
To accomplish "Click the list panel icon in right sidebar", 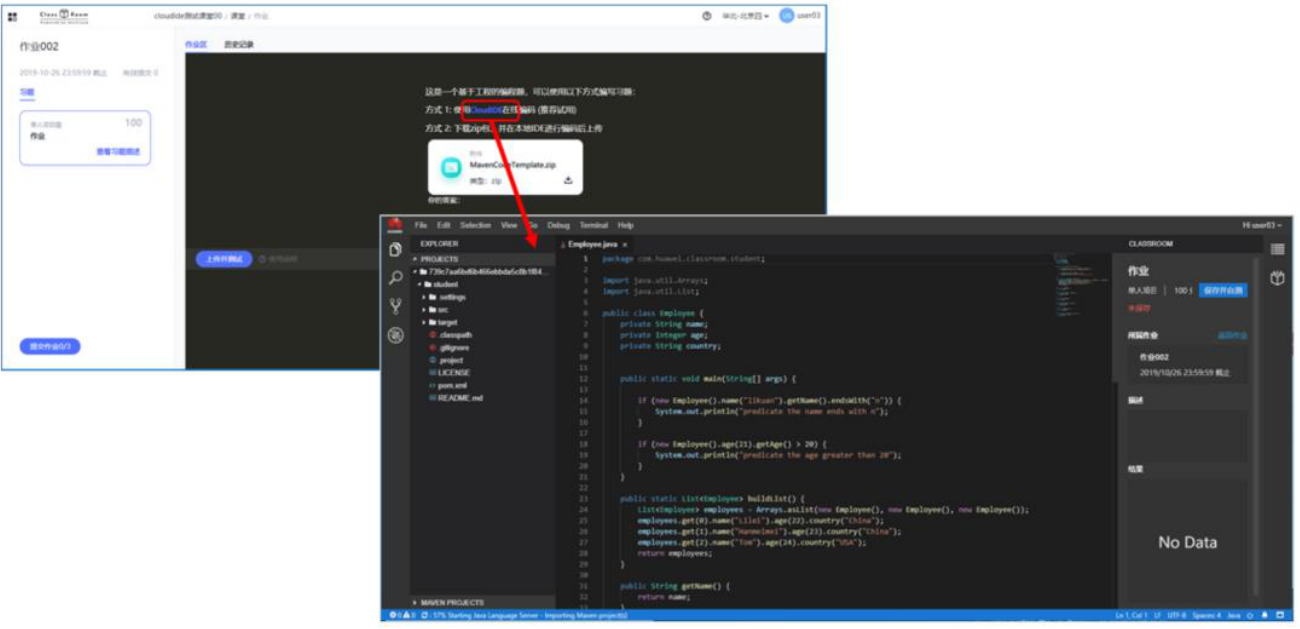I will (1277, 249).
